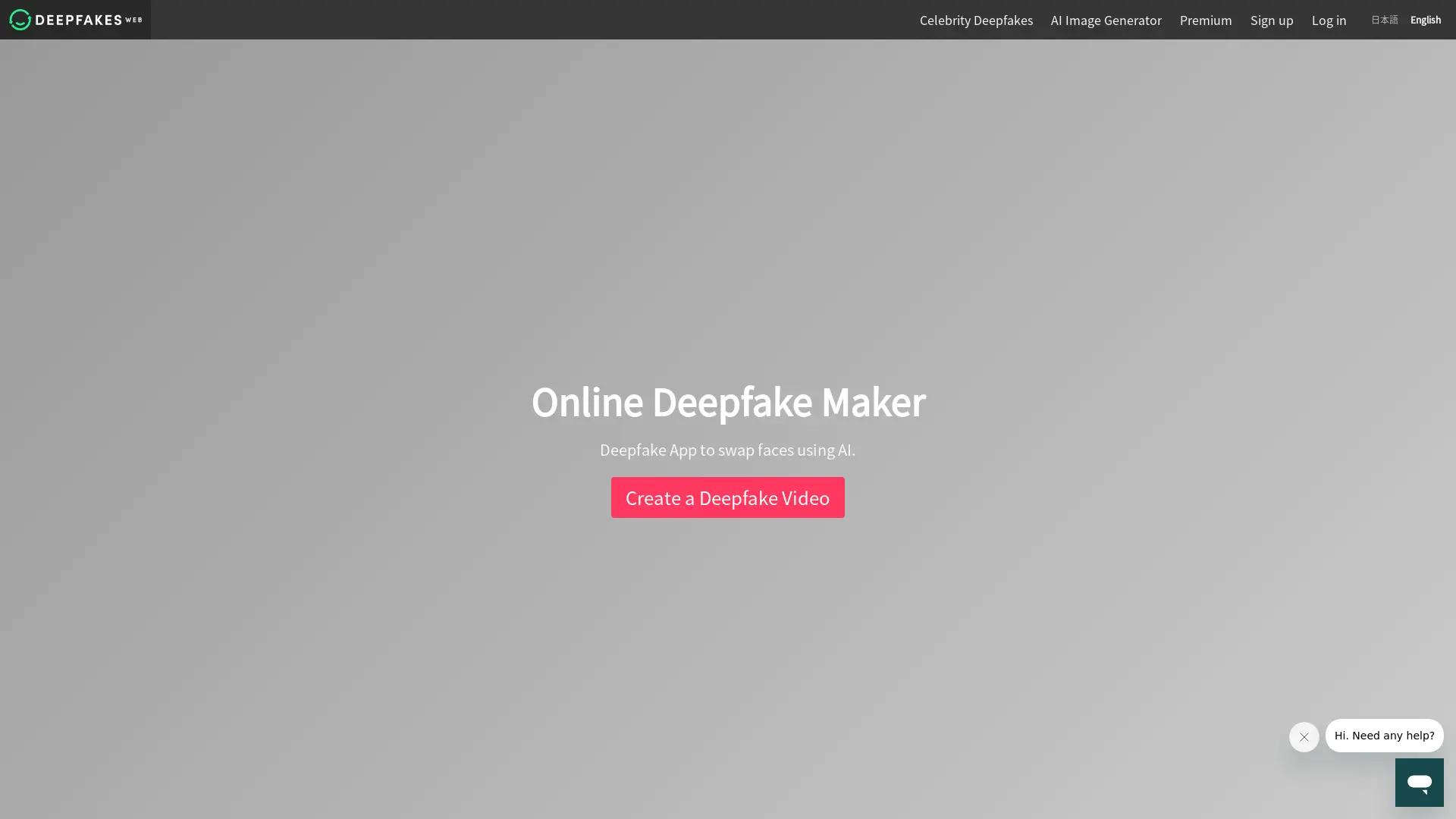Open the Premium plans link

point(1205,20)
